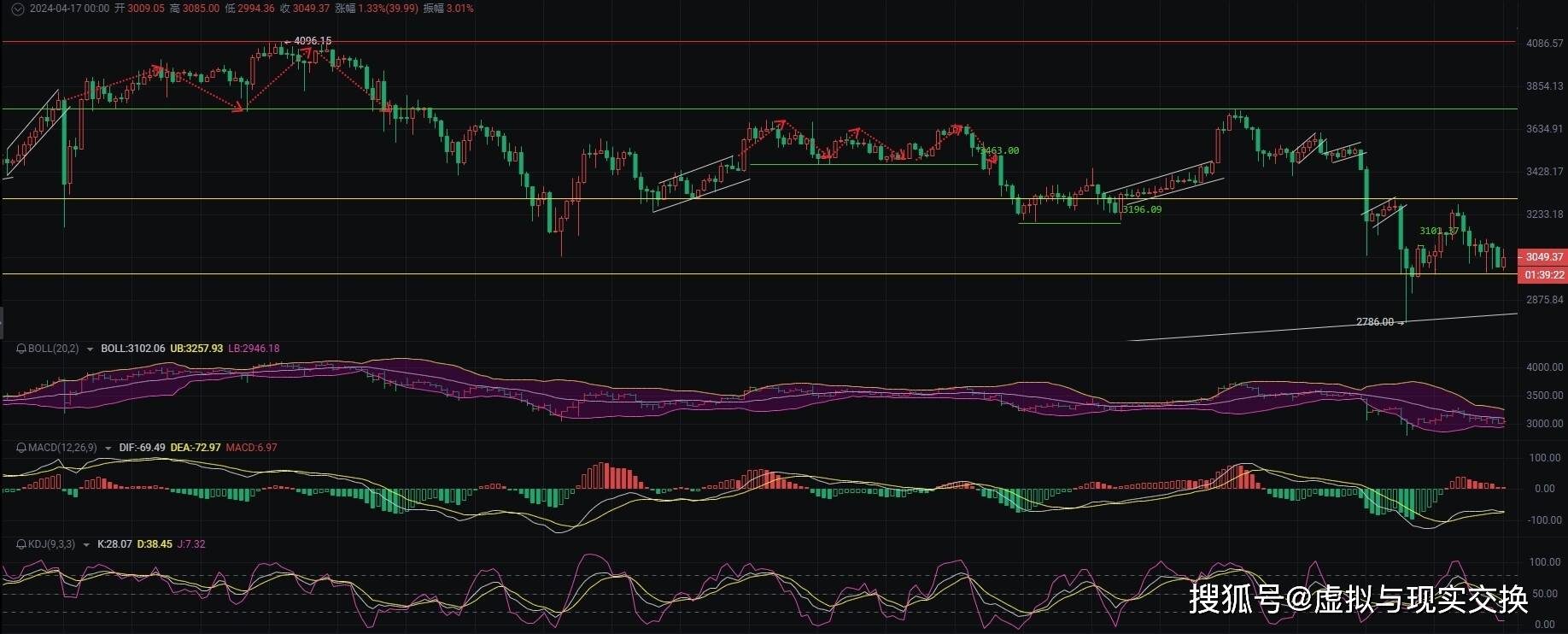
Task: Click the LB:2946.18 lower band value
Action: click(x=254, y=349)
